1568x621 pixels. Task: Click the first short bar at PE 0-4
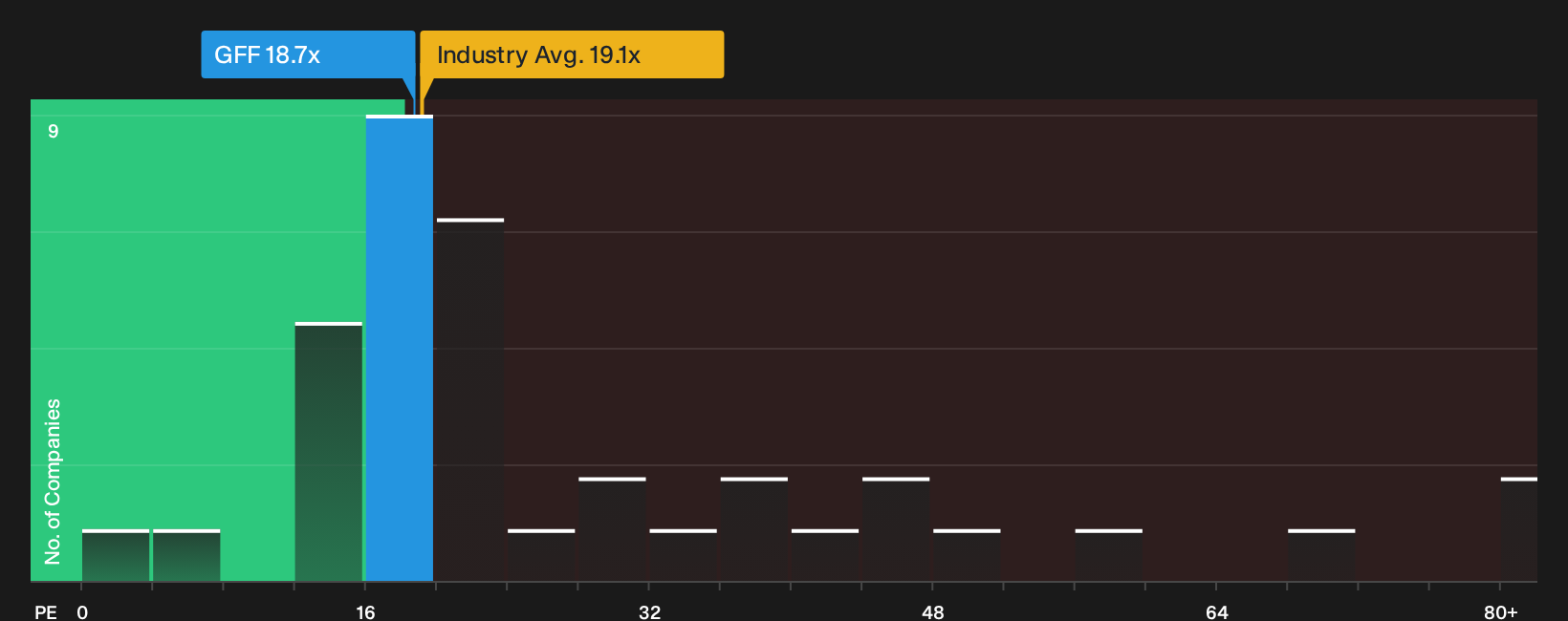pyautogui.click(x=116, y=555)
